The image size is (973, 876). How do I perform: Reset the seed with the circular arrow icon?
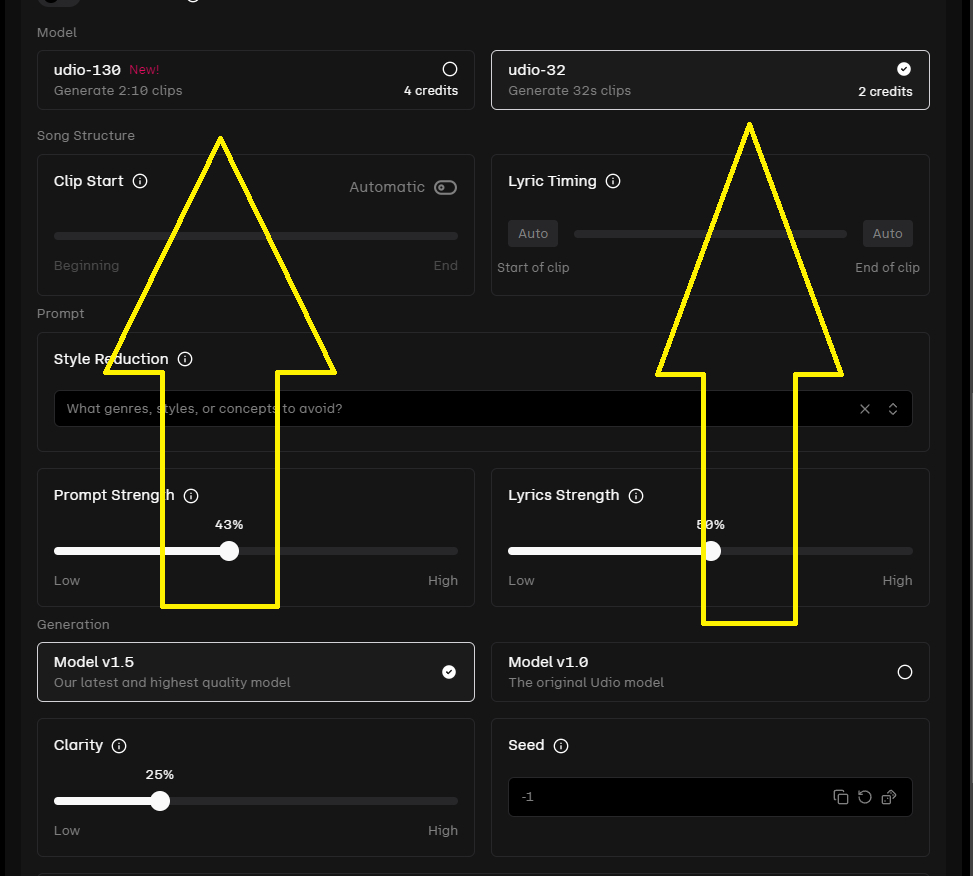865,797
